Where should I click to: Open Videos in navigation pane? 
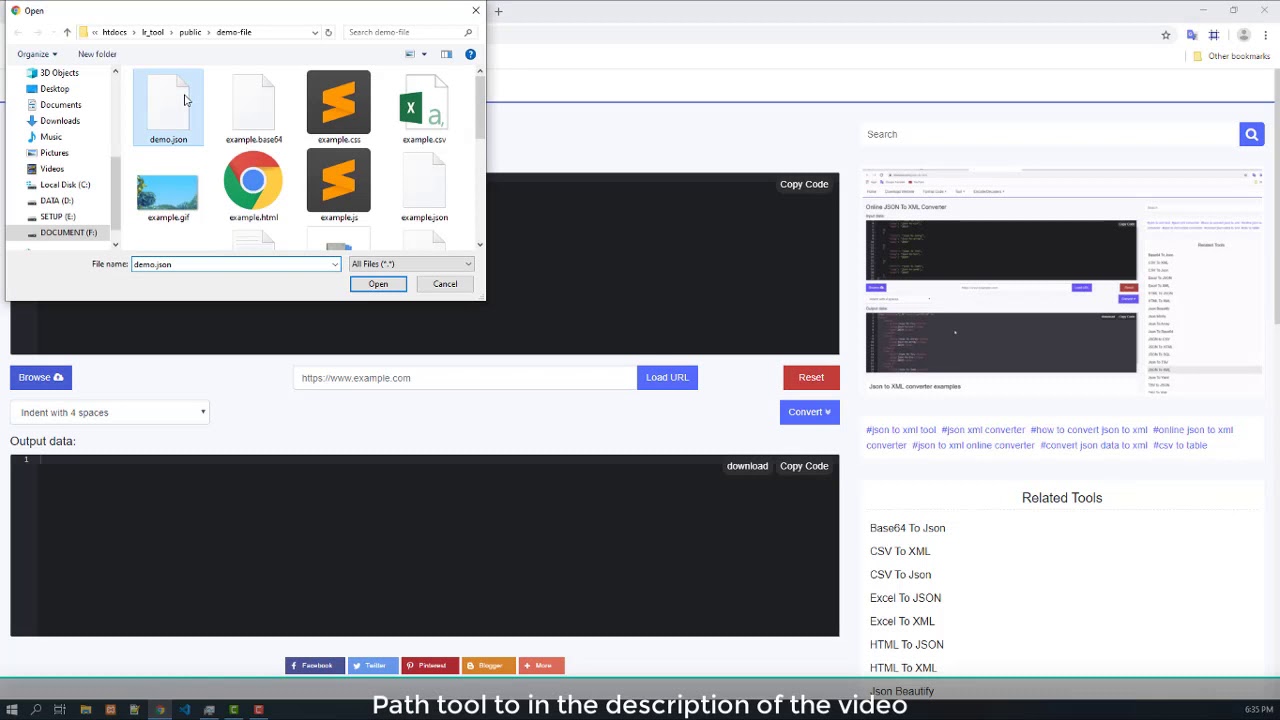coord(52,169)
